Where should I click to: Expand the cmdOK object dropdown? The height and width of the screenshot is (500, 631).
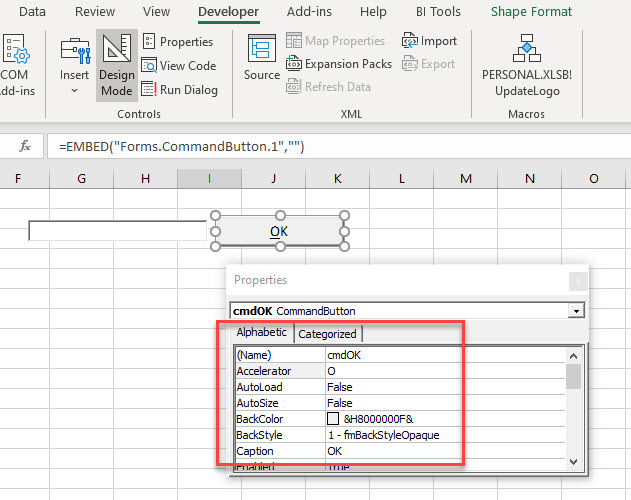pos(574,311)
